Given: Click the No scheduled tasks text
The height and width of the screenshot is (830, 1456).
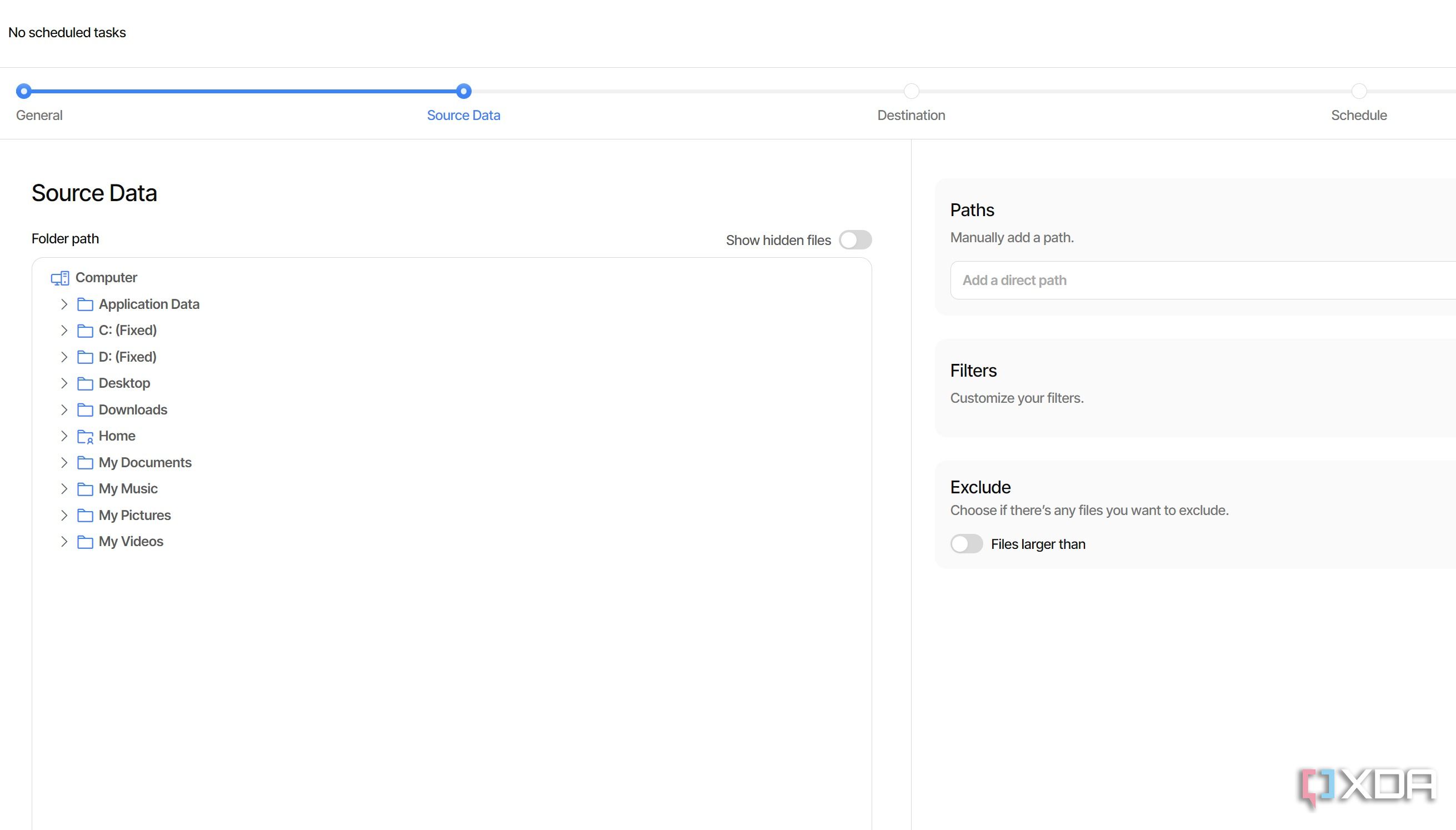Looking at the screenshot, I should click(x=67, y=32).
